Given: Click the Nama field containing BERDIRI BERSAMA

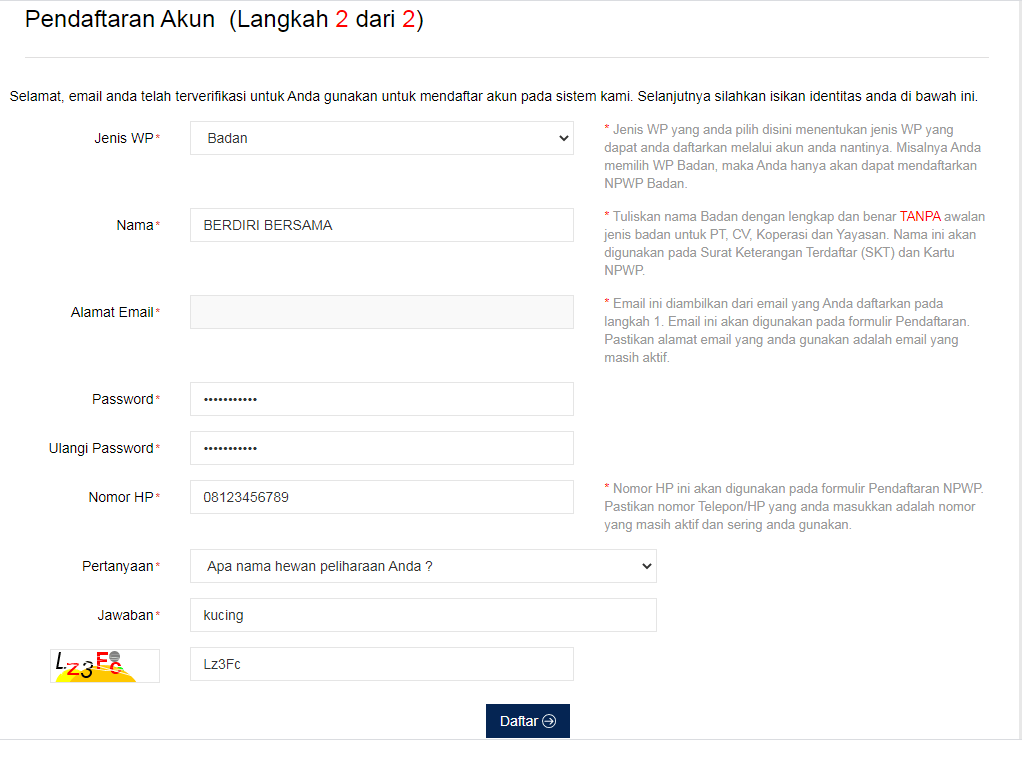Looking at the screenshot, I should click(x=380, y=224).
